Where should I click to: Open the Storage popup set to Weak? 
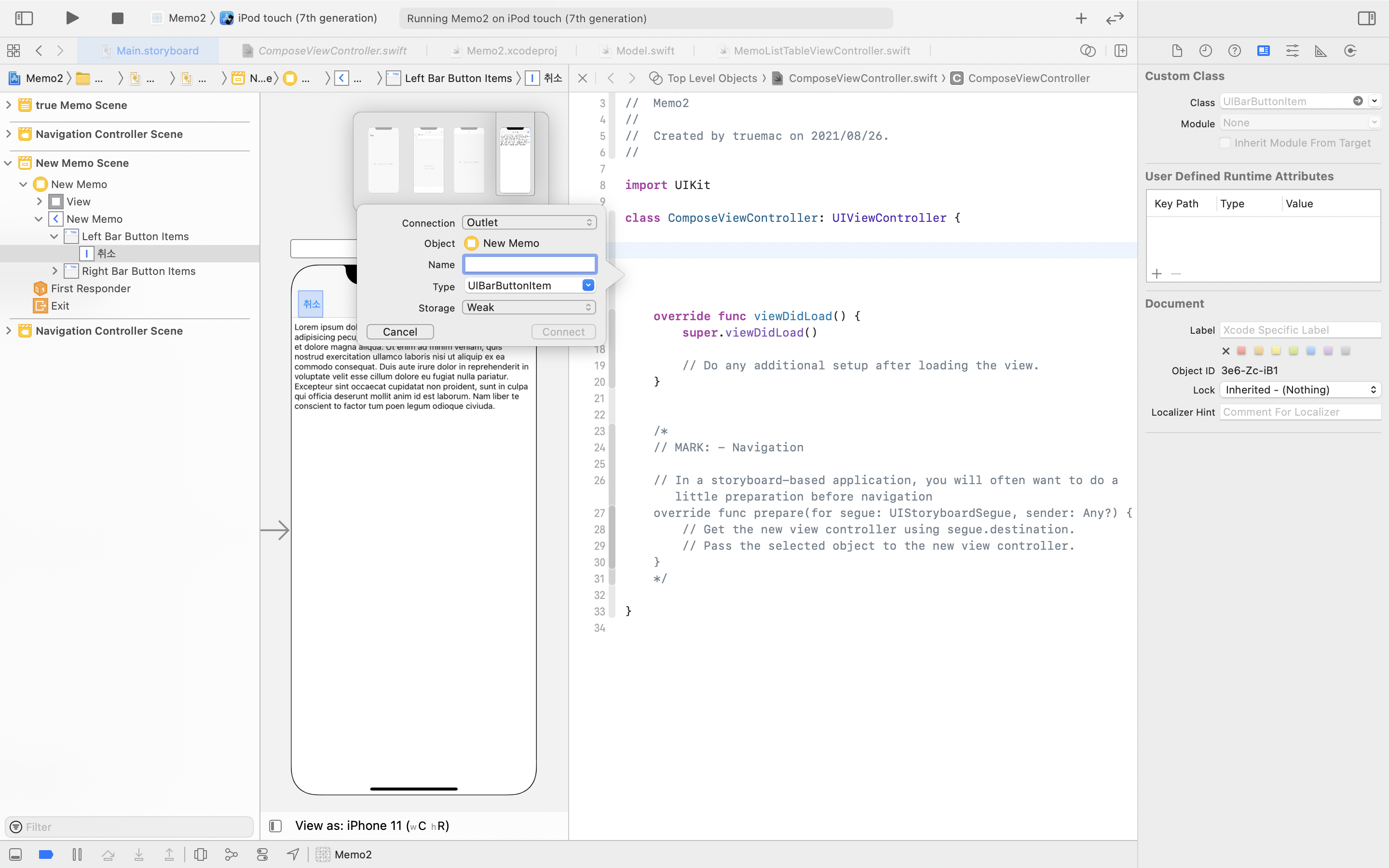point(529,307)
